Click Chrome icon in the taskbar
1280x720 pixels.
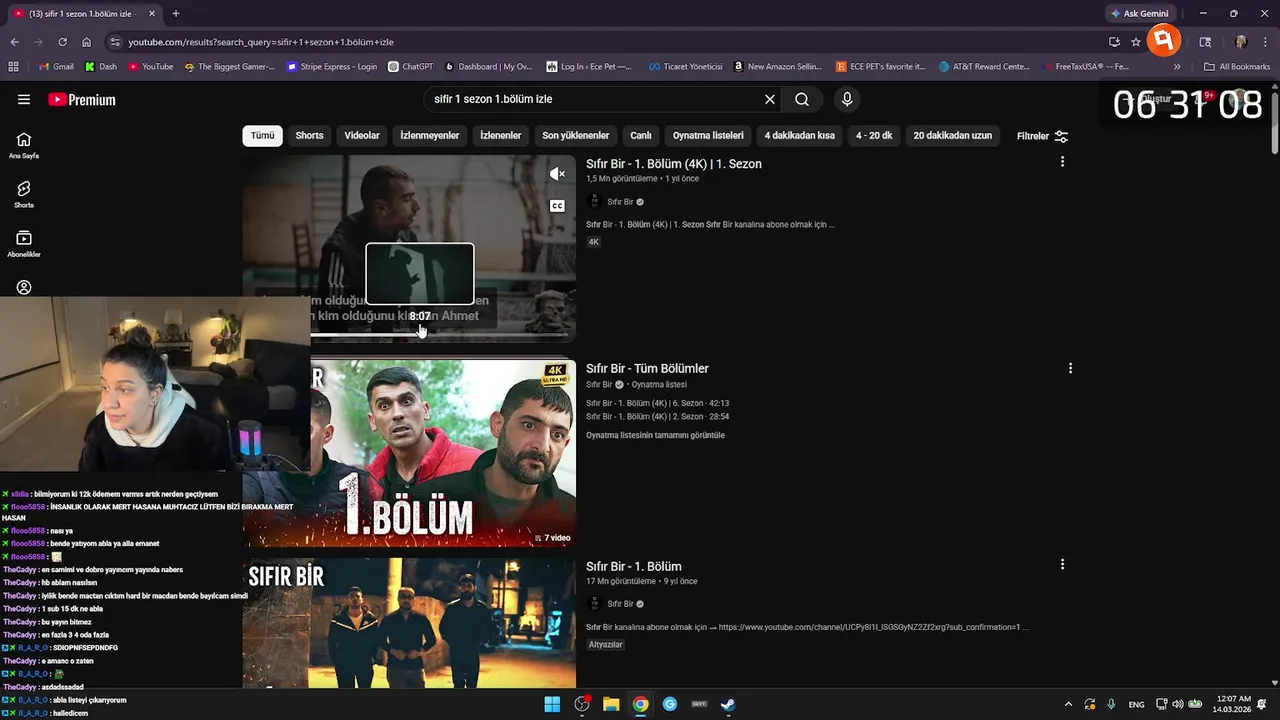click(640, 704)
